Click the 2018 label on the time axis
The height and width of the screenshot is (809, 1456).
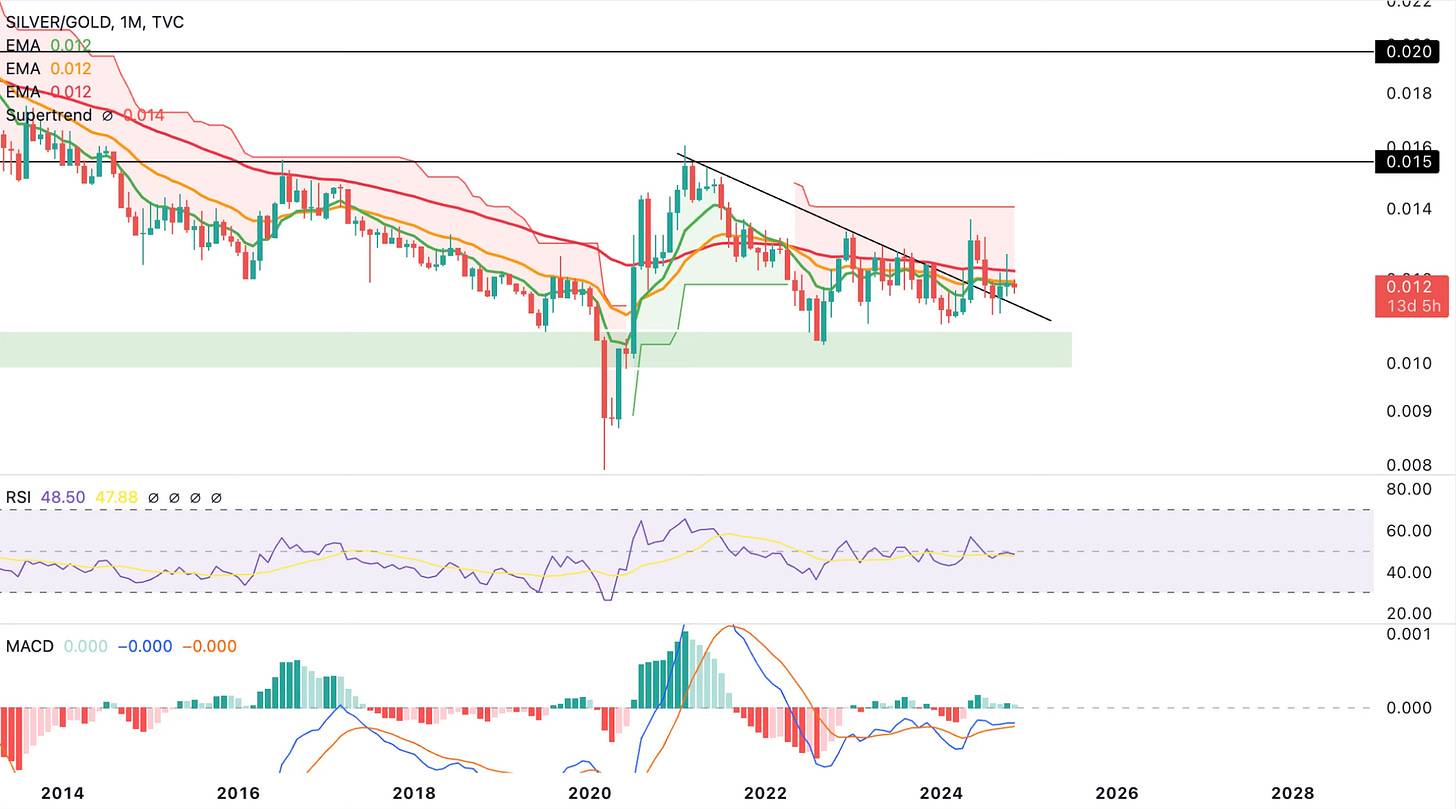[414, 792]
